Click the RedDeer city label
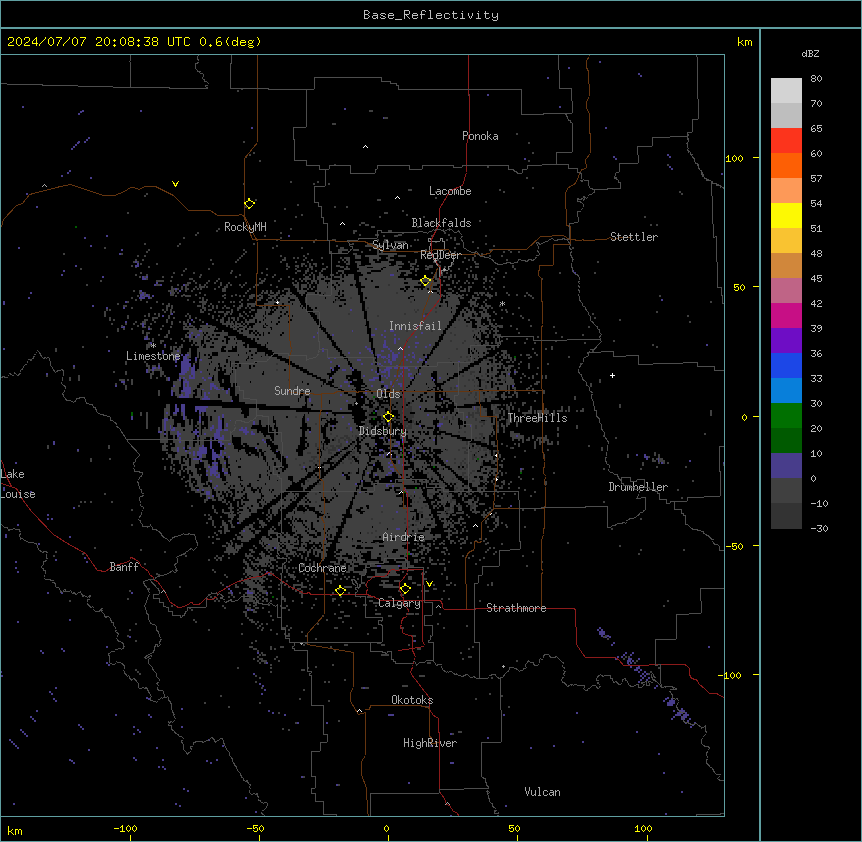862x842 pixels. click(x=440, y=255)
